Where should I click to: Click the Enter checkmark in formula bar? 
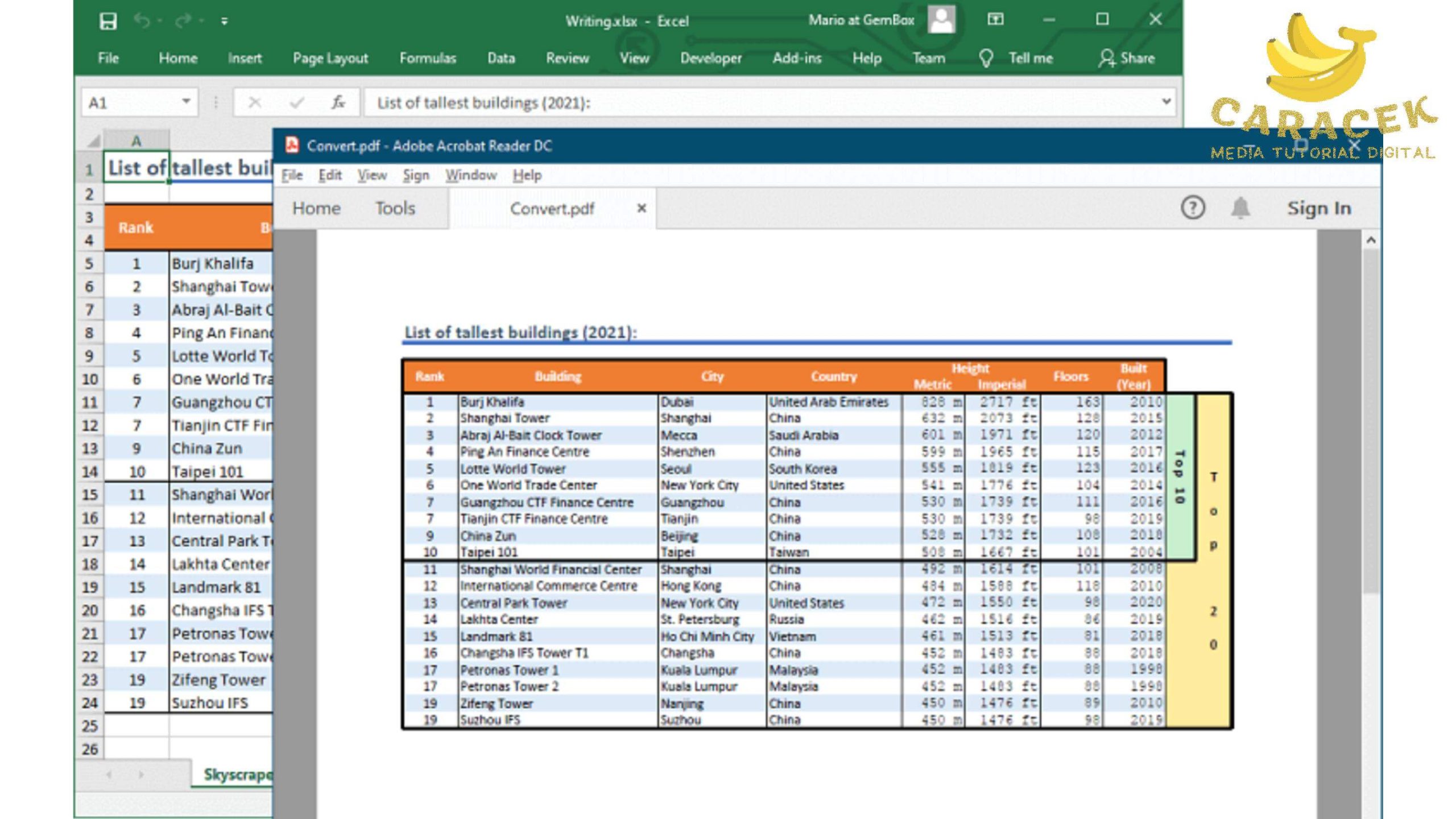296,103
